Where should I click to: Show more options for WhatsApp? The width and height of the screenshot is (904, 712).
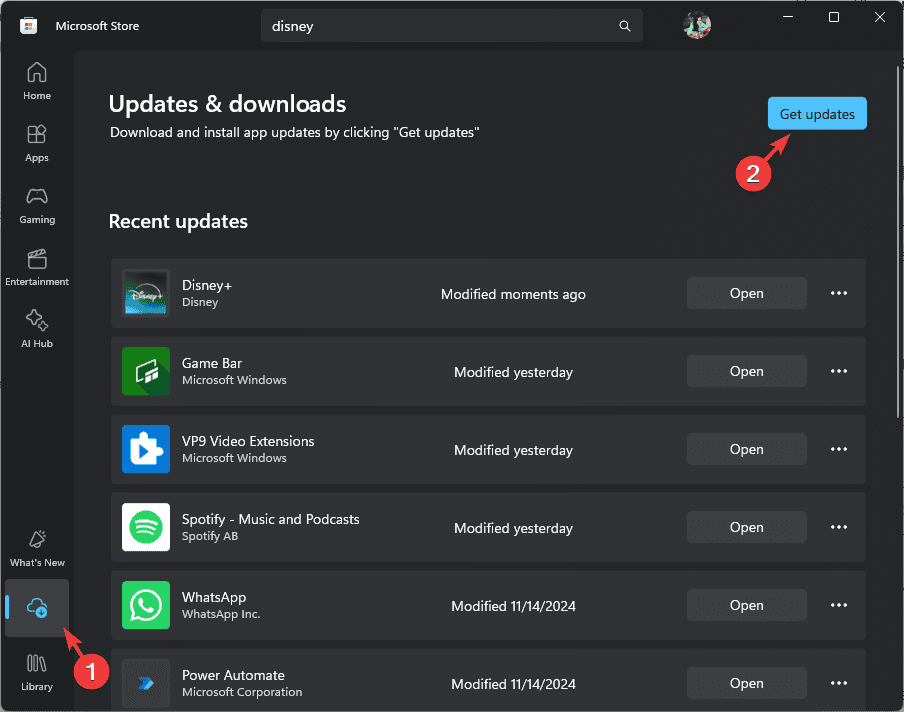(x=839, y=605)
